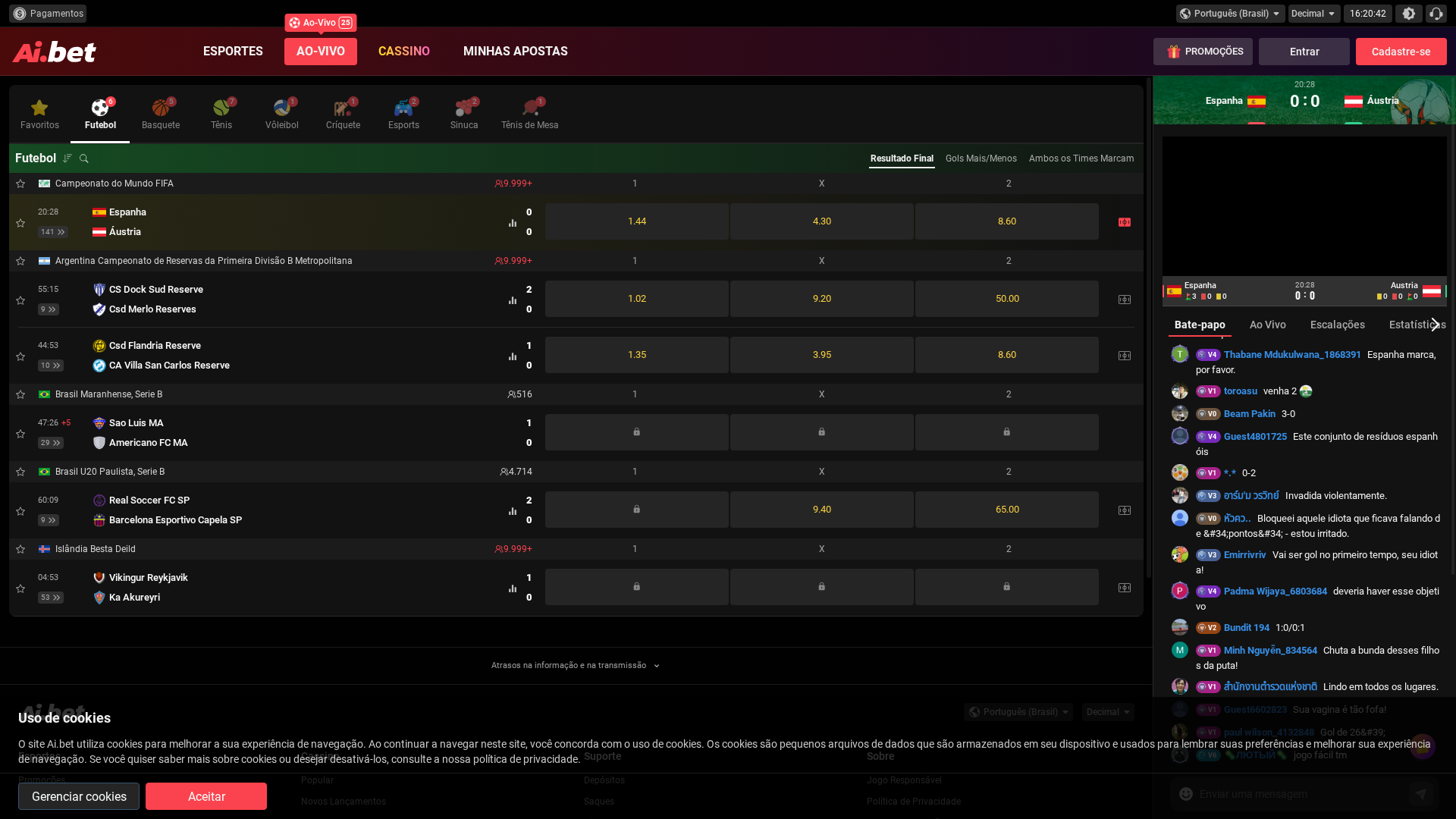Open the Basquete sport category
Screen dimensions: 1456x819
point(161,115)
